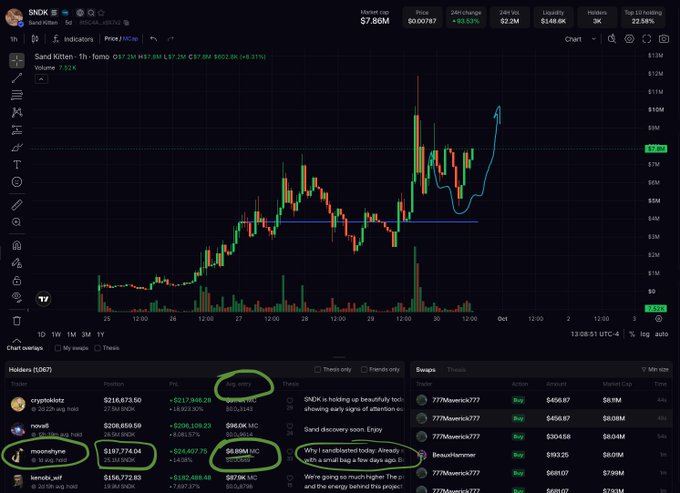Remove drawings with the trash icon
This screenshot has width=680, height=493.
[x=17, y=321]
